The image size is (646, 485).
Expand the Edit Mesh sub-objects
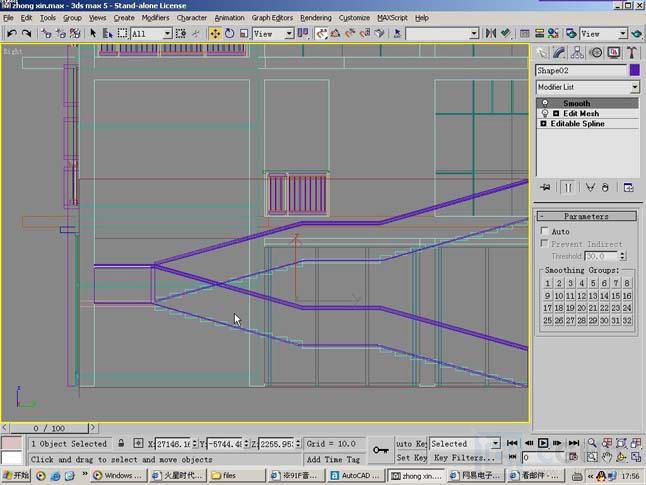coord(556,113)
